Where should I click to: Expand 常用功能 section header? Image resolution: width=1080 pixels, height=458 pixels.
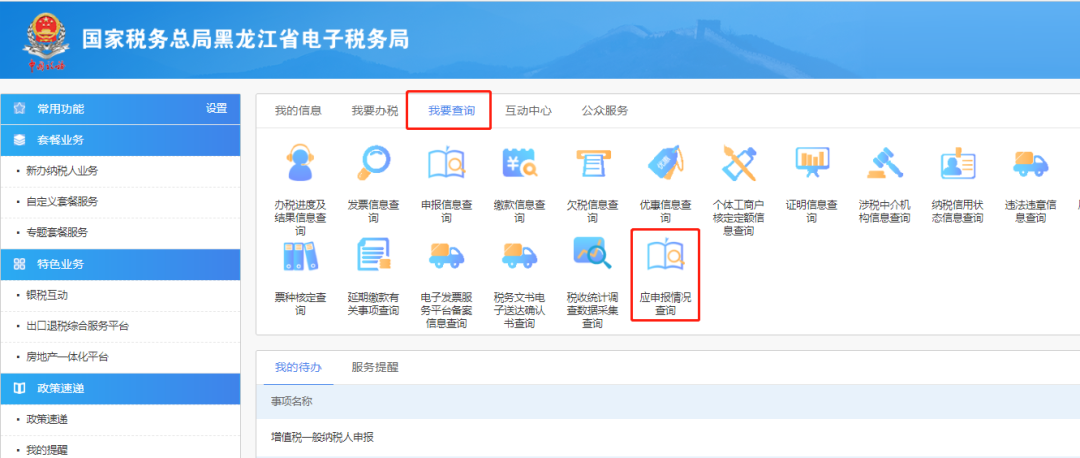pos(121,109)
